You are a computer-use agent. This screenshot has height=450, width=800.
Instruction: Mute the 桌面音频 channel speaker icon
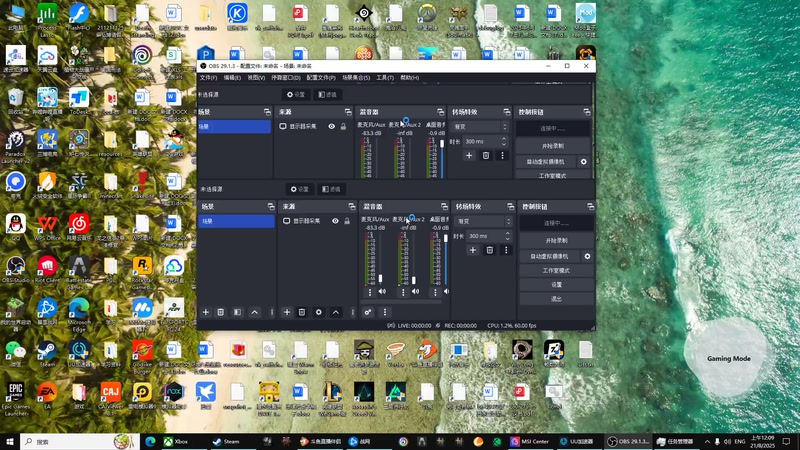[446, 292]
